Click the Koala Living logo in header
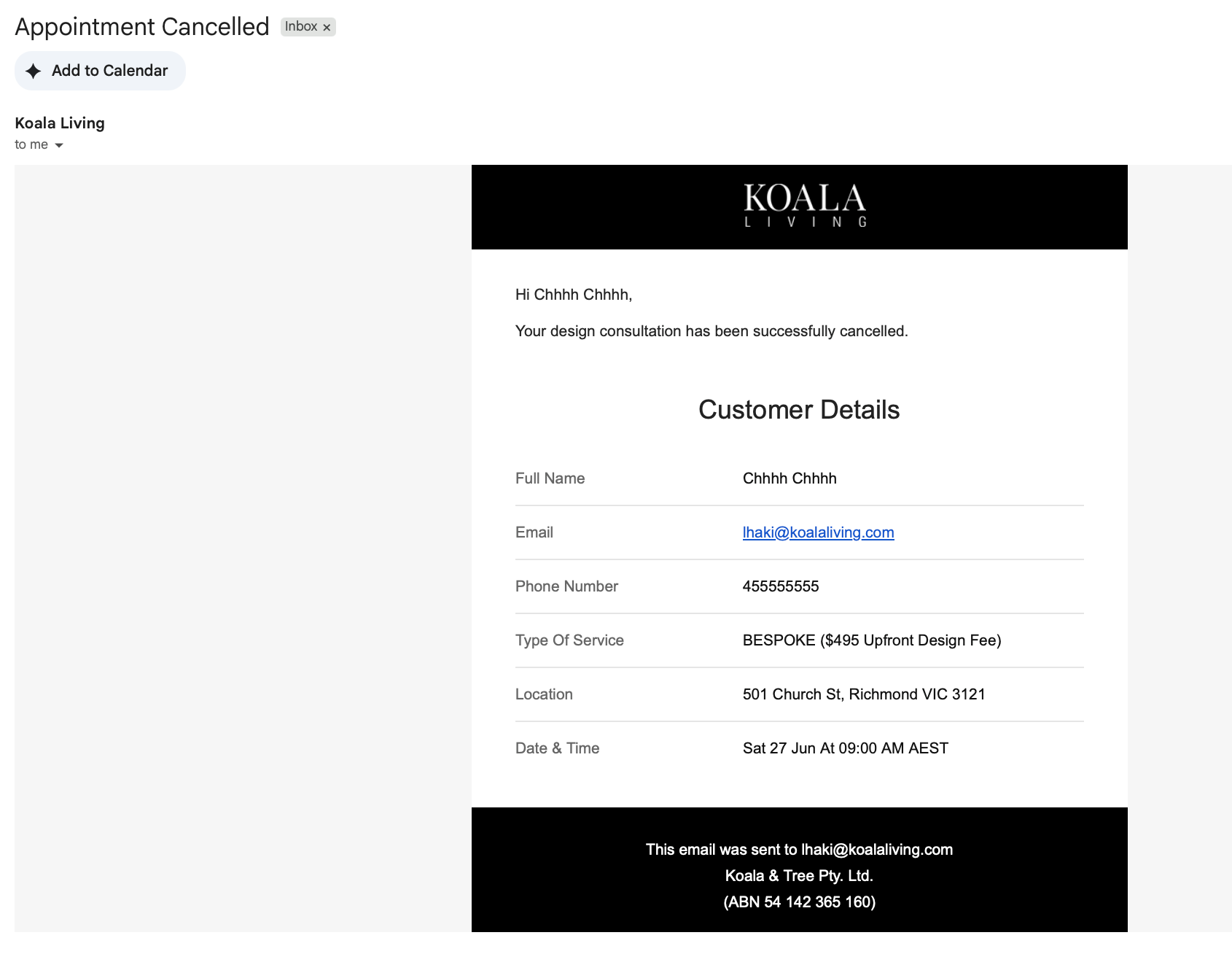Screen dimensions: 1232x954 point(805,206)
